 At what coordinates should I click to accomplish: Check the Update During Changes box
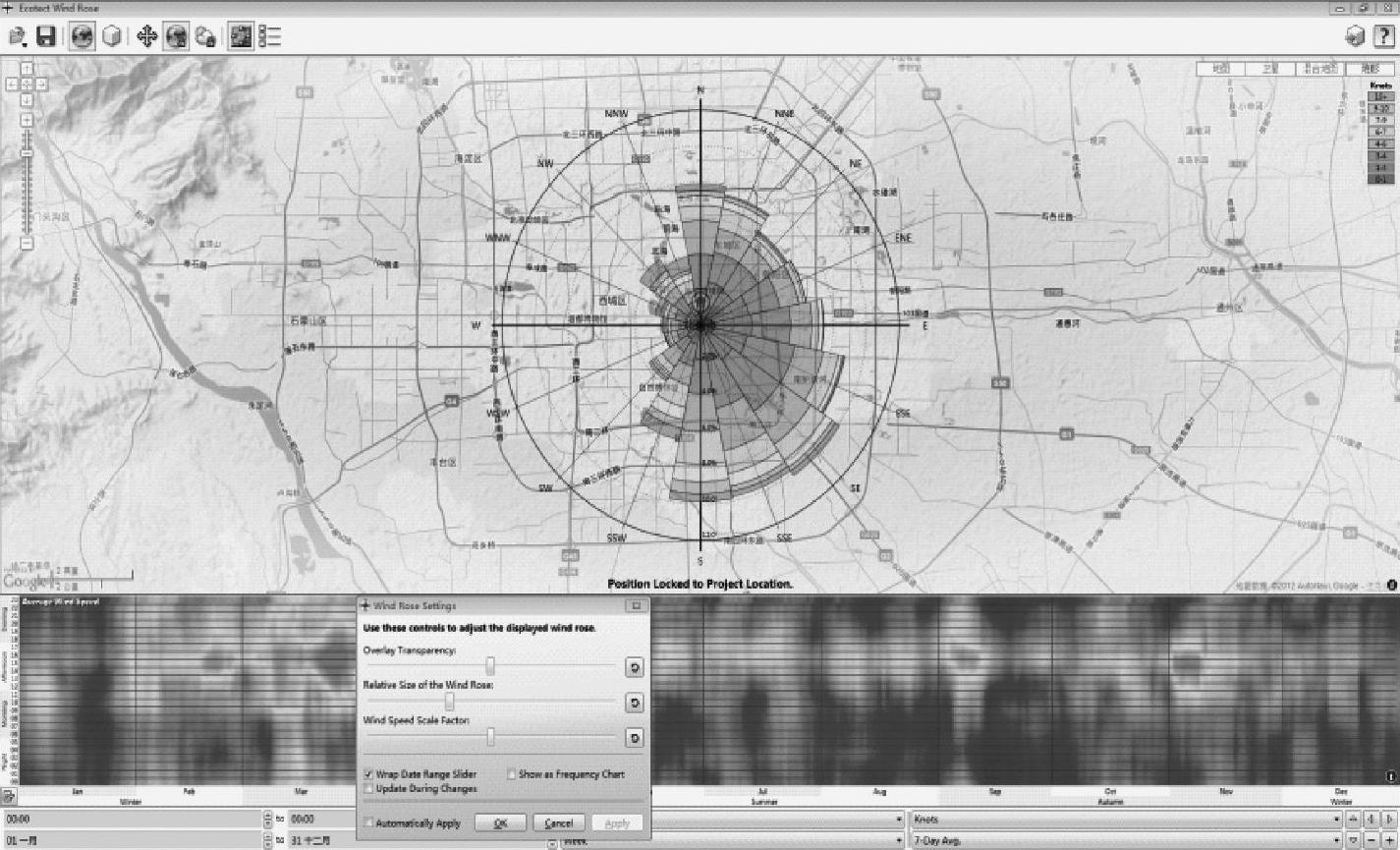369,788
